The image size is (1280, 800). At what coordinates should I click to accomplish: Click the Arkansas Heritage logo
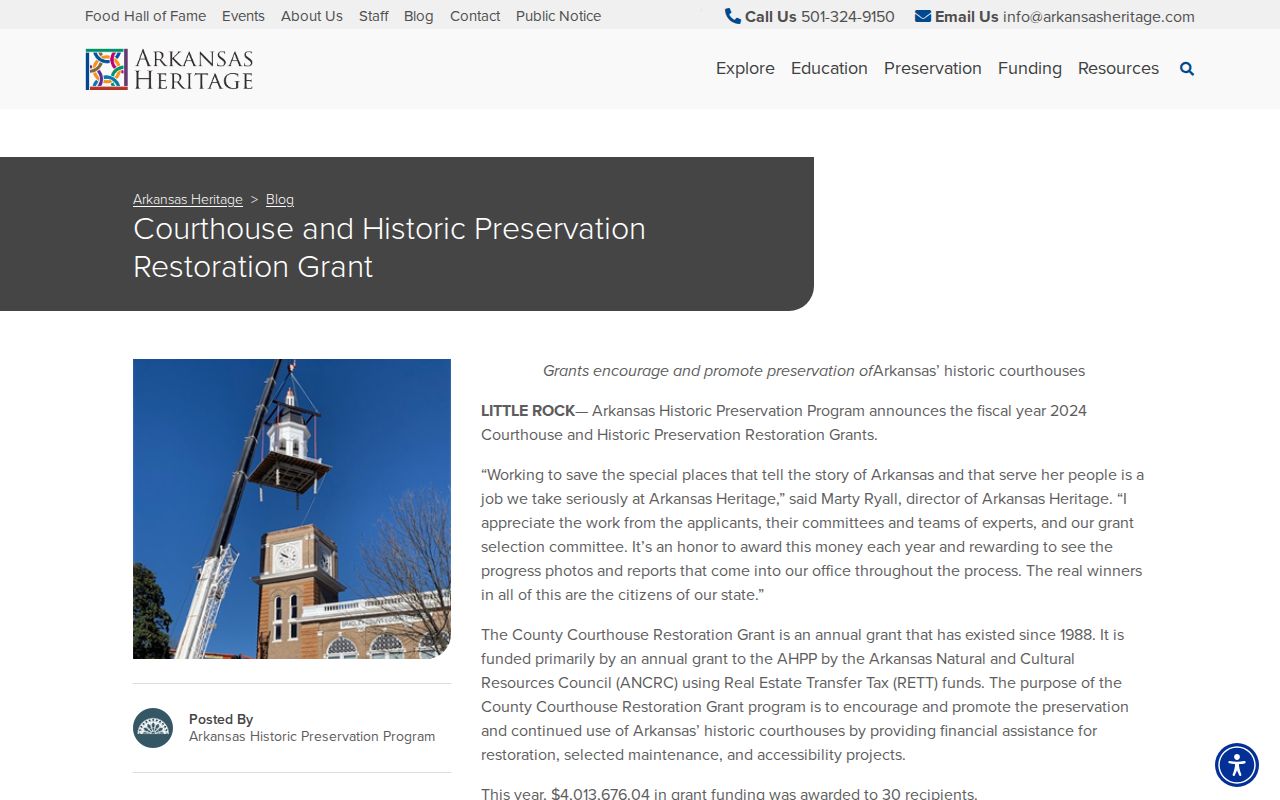pyautogui.click(x=169, y=69)
